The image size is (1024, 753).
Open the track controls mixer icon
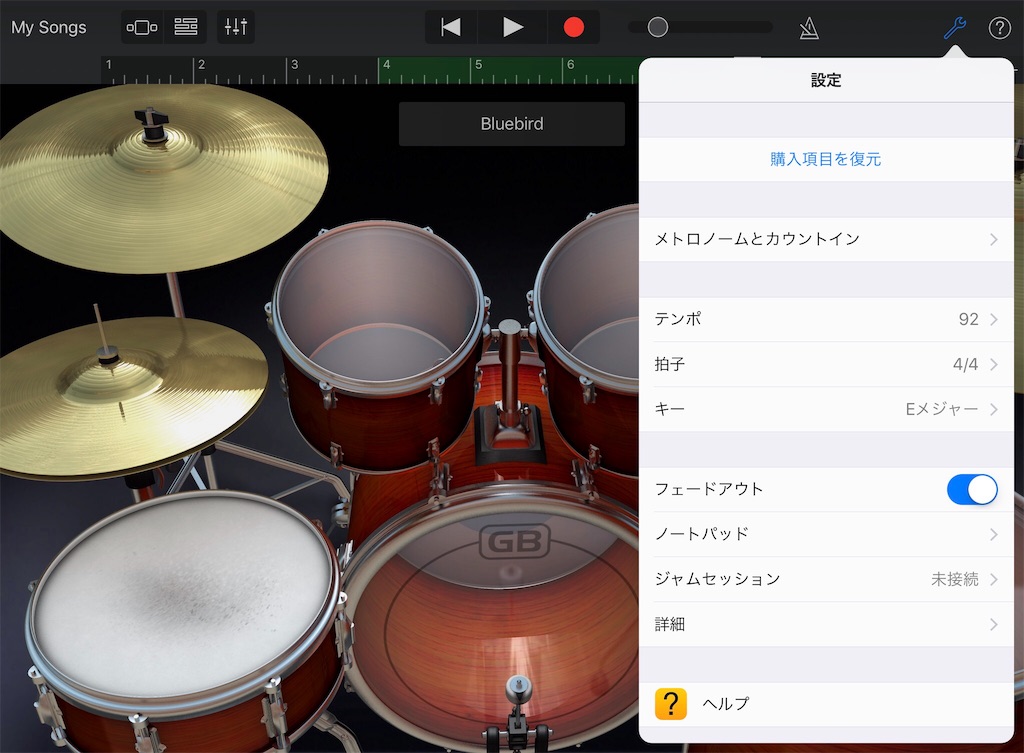click(x=236, y=27)
